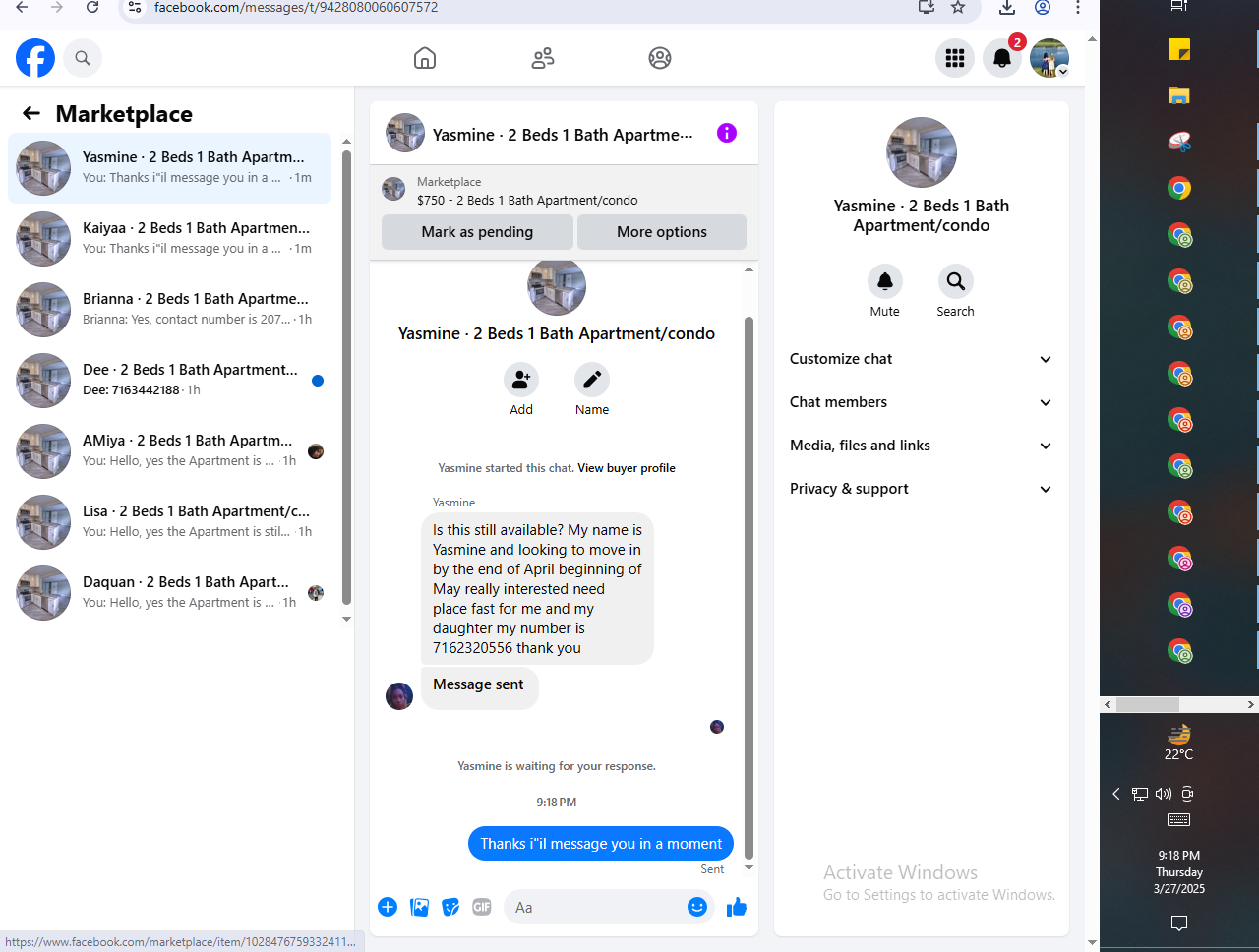This screenshot has width=1259, height=952.
Task: Open Kaiyaa's conversation in the list
Action: 169,239
